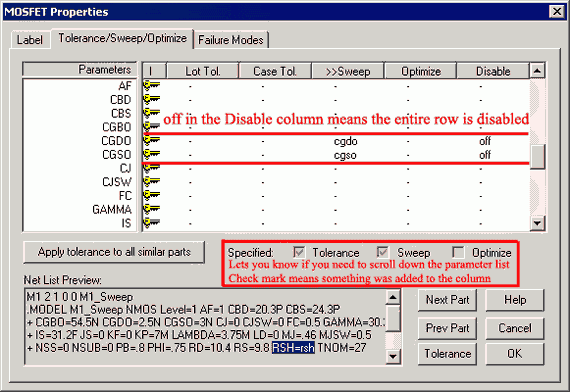This screenshot has height=392, width=570.
Task: Enable the Optimize specified checkbox
Action: [458, 252]
